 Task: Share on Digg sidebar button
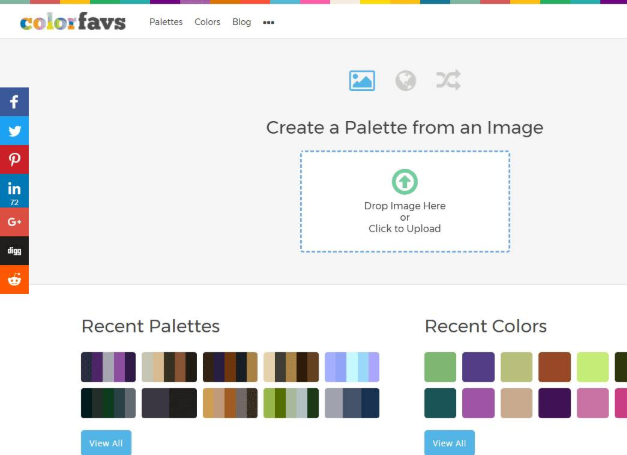14,250
